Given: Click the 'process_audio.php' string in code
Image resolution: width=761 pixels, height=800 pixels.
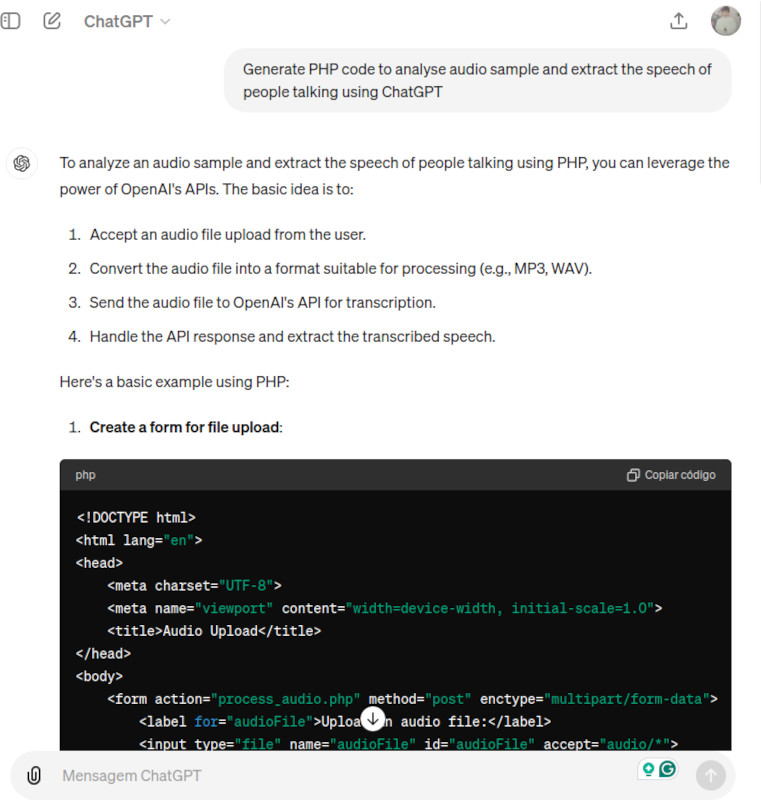Looking at the screenshot, I should 286,699.
